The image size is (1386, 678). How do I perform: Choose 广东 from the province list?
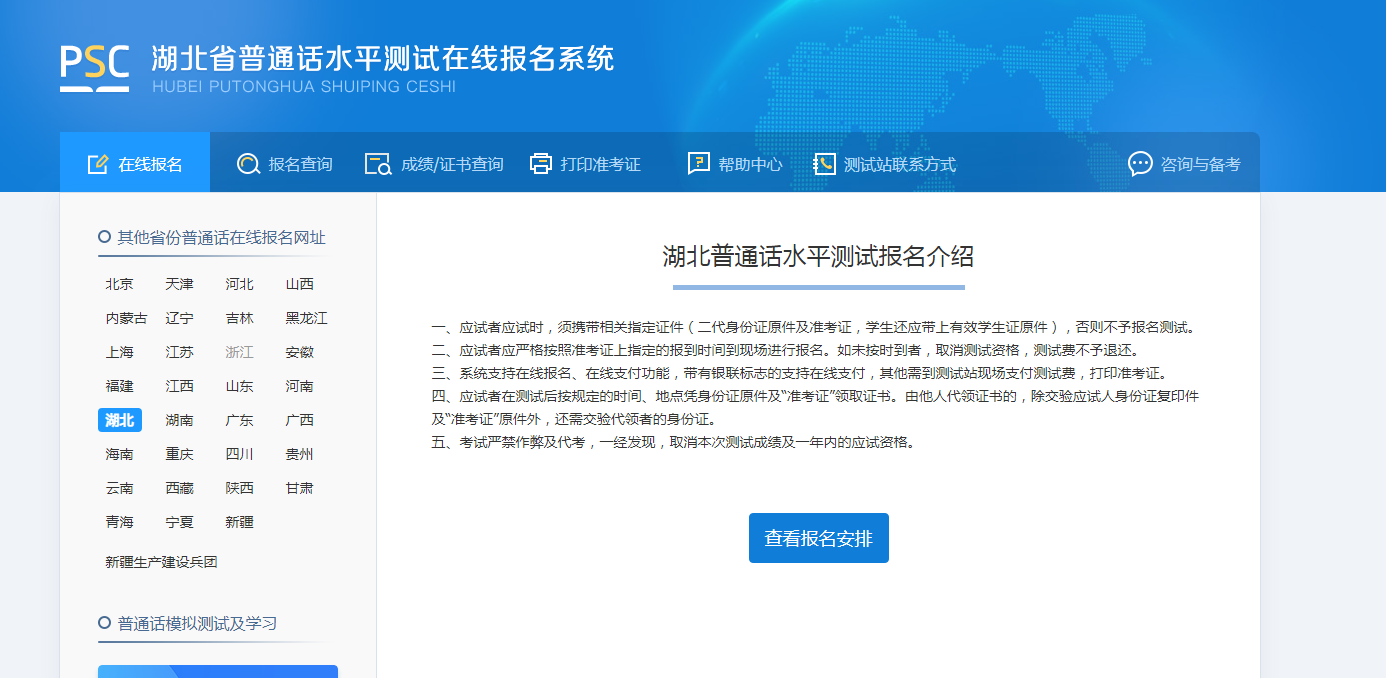pyautogui.click(x=239, y=420)
